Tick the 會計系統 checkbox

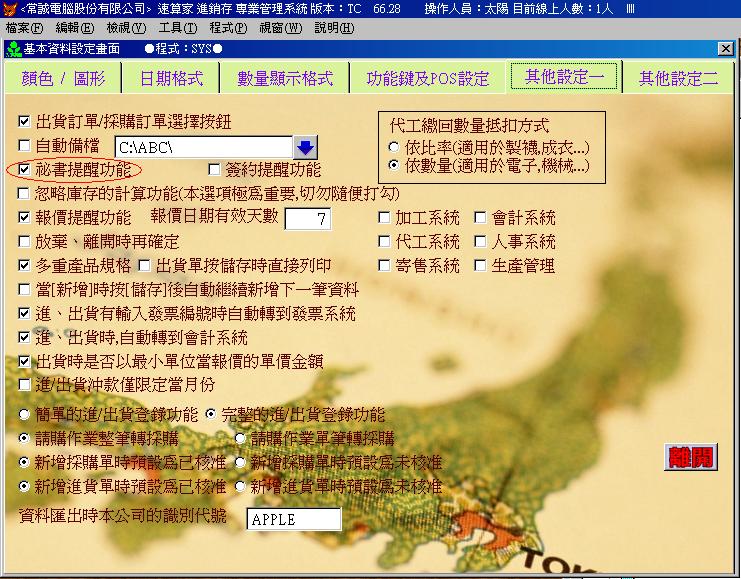pyautogui.click(x=481, y=218)
